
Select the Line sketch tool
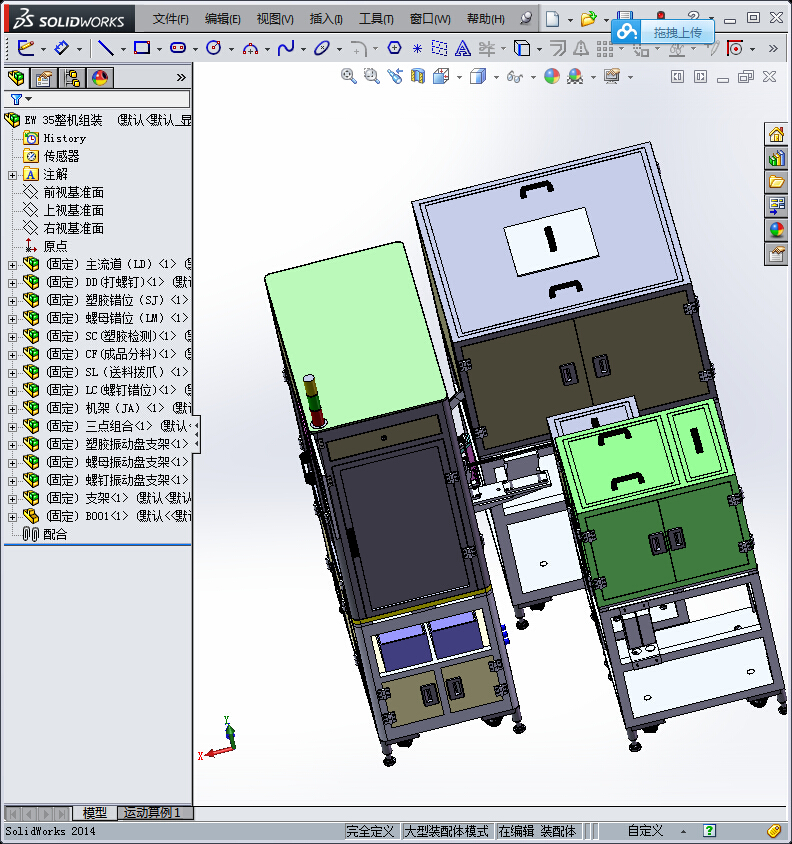pos(105,48)
